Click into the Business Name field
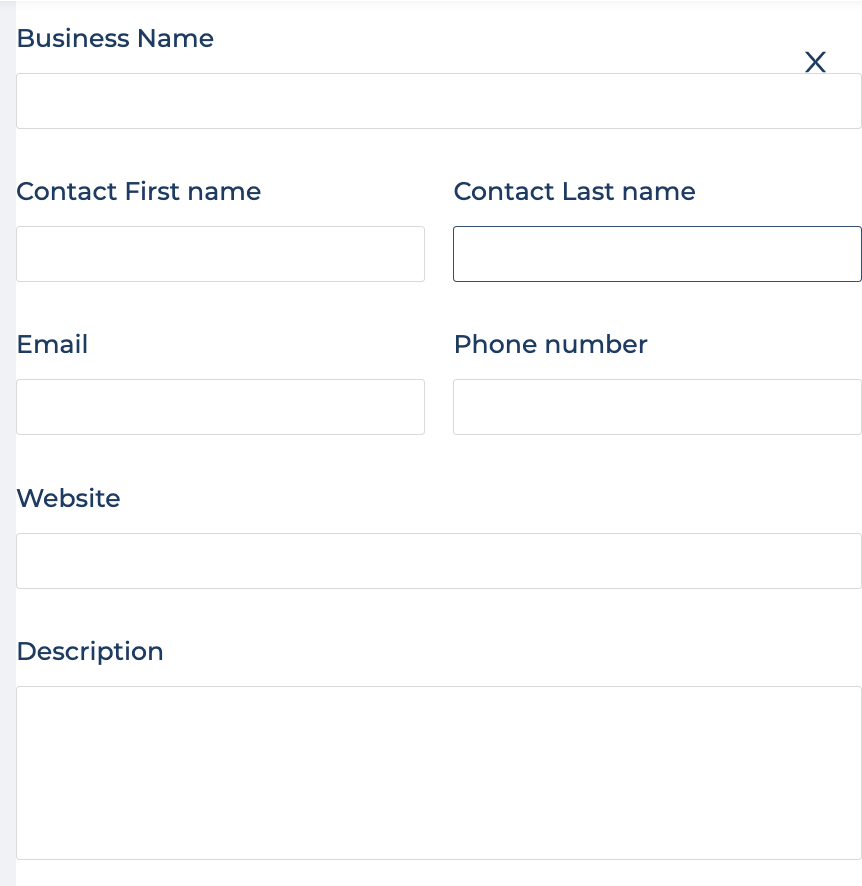 pyautogui.click(x=439, y=101)
